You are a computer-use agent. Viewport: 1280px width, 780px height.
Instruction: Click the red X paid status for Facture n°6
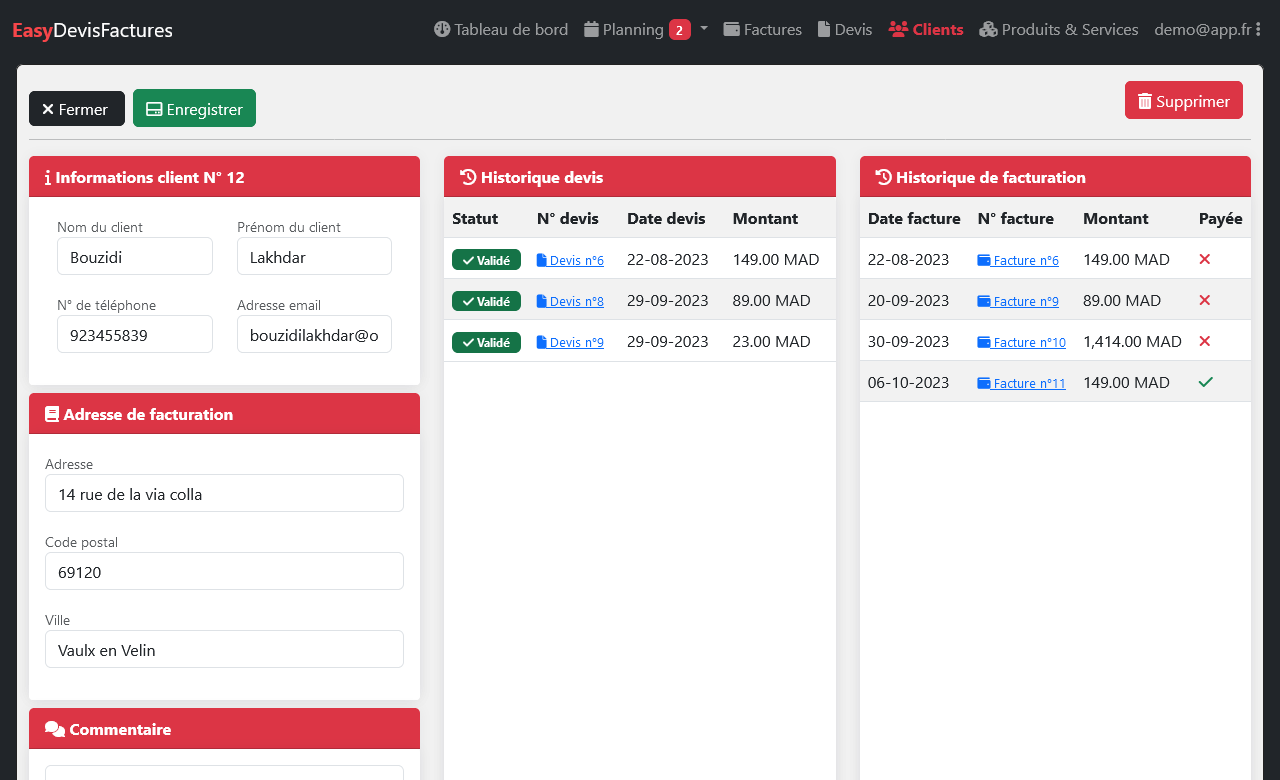coord(1204,259)
